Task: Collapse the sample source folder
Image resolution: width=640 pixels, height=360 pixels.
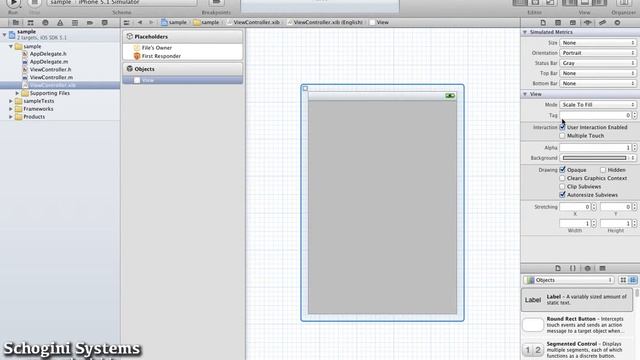Action: pyautogui.click(x=11, y=46)
